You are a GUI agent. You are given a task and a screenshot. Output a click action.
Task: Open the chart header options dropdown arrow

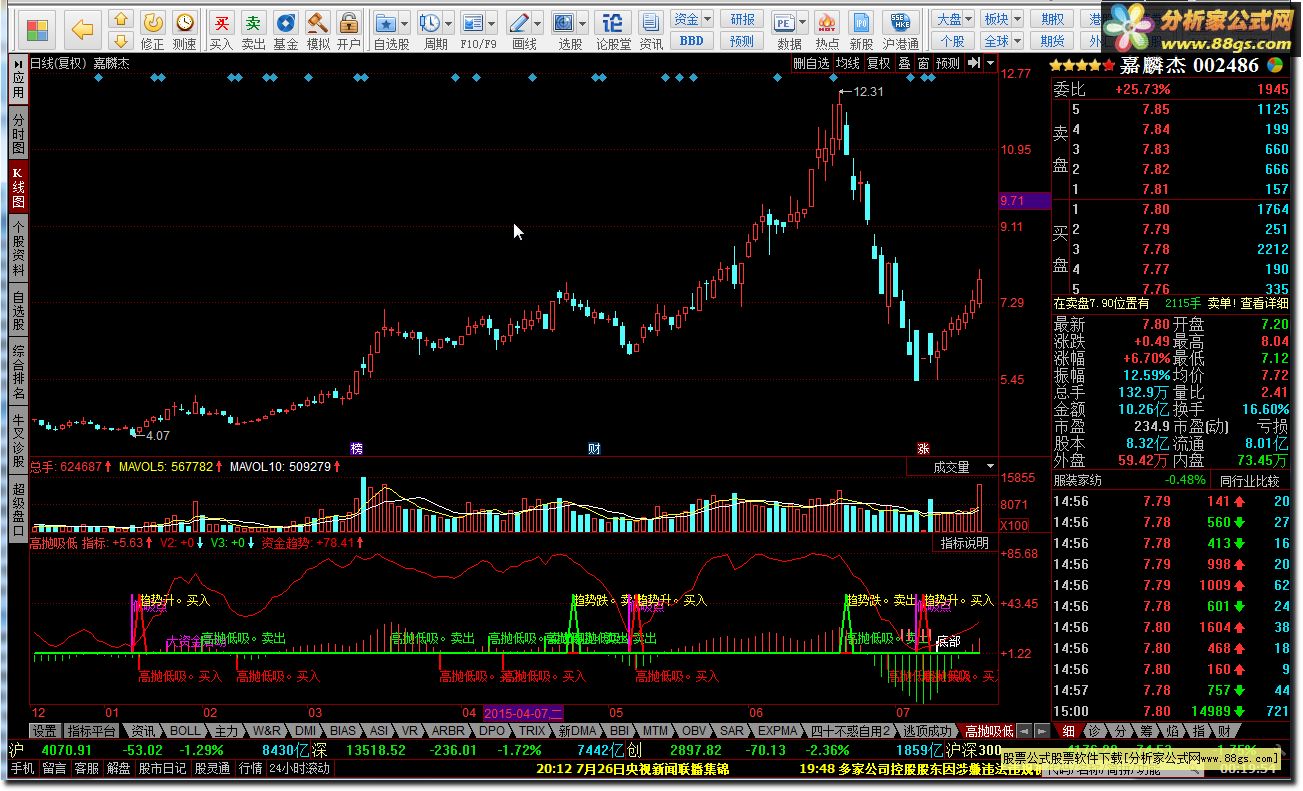coord(990,63)
